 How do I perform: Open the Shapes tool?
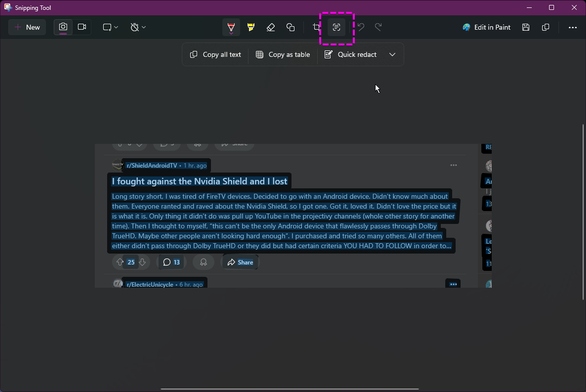(290, 27)
